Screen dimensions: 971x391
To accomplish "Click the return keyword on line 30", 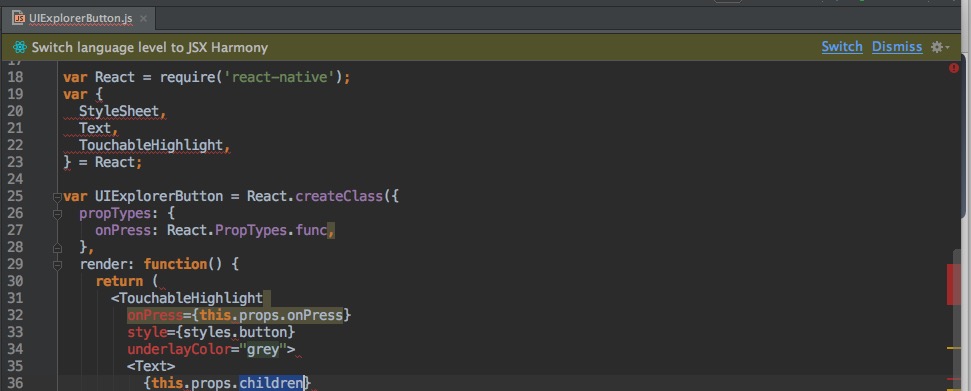I will 119,281.
